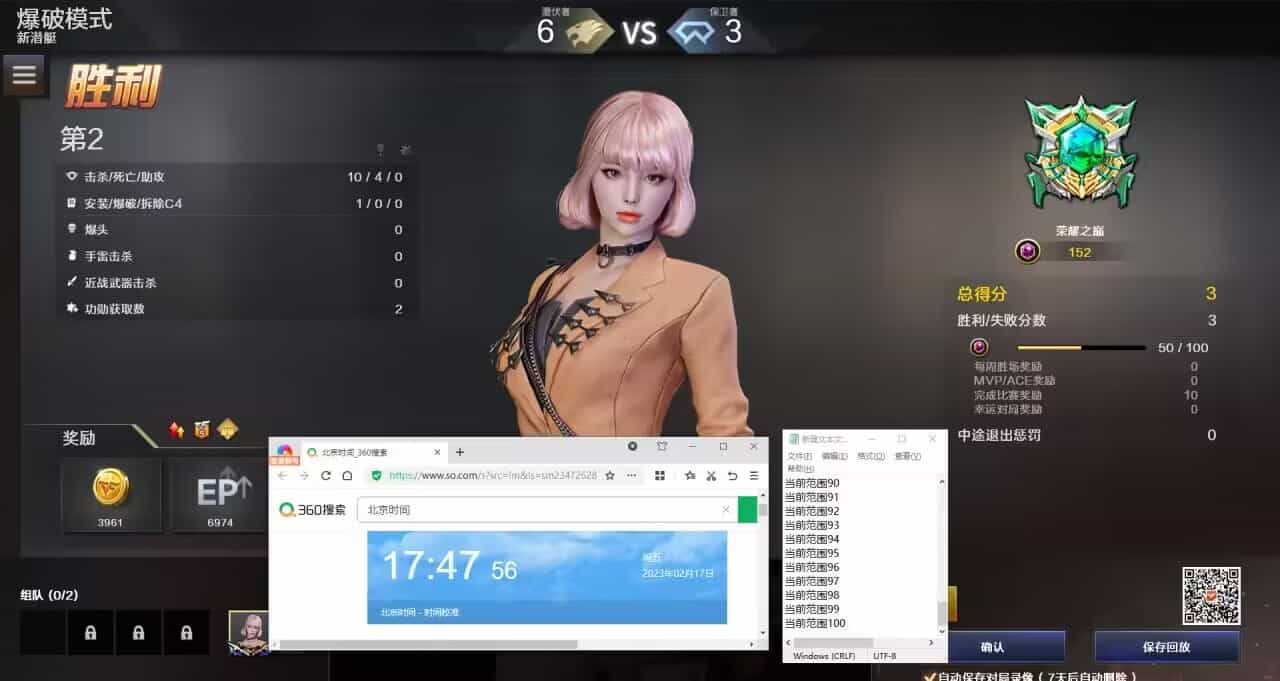Screen dimensions: 1280x681
Task: Reload the browser page
Action: coord(326,476)
